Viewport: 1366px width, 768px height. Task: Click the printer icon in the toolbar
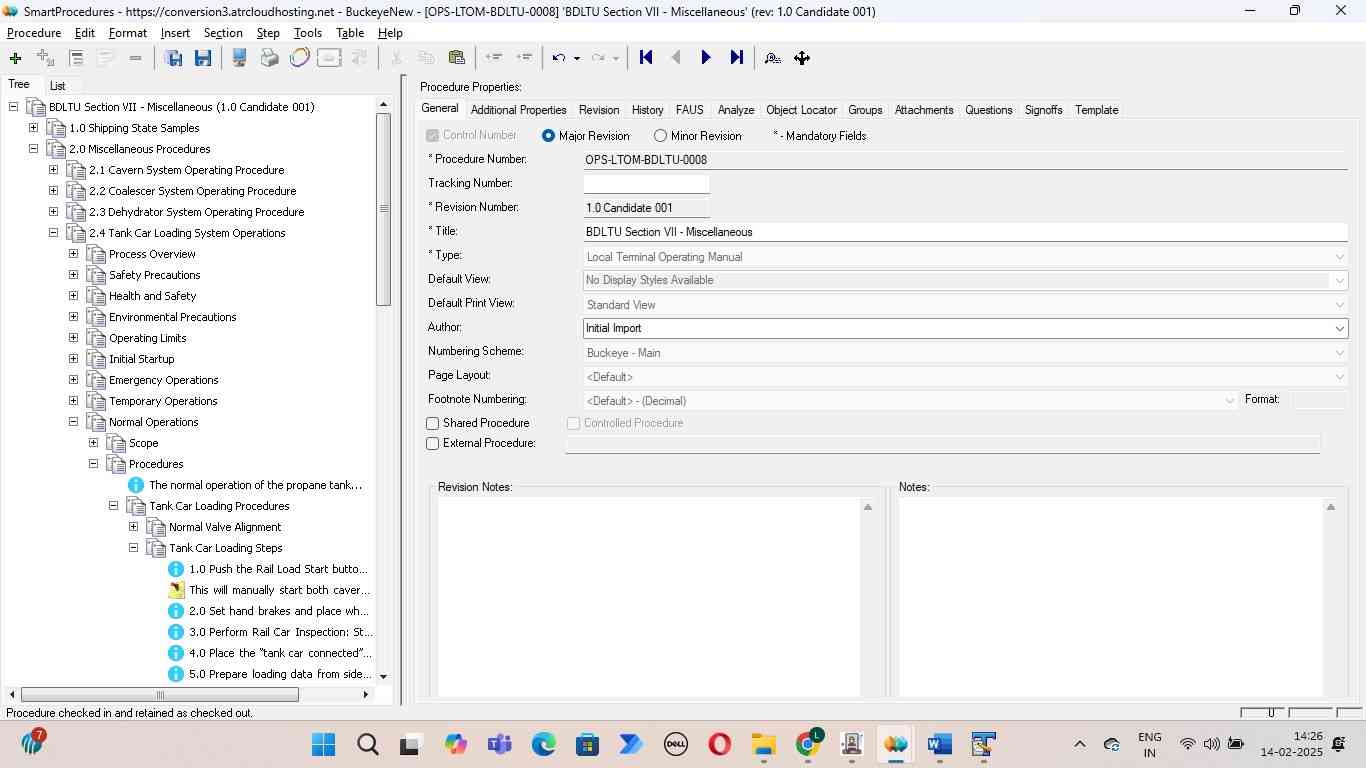coord(269,58)
